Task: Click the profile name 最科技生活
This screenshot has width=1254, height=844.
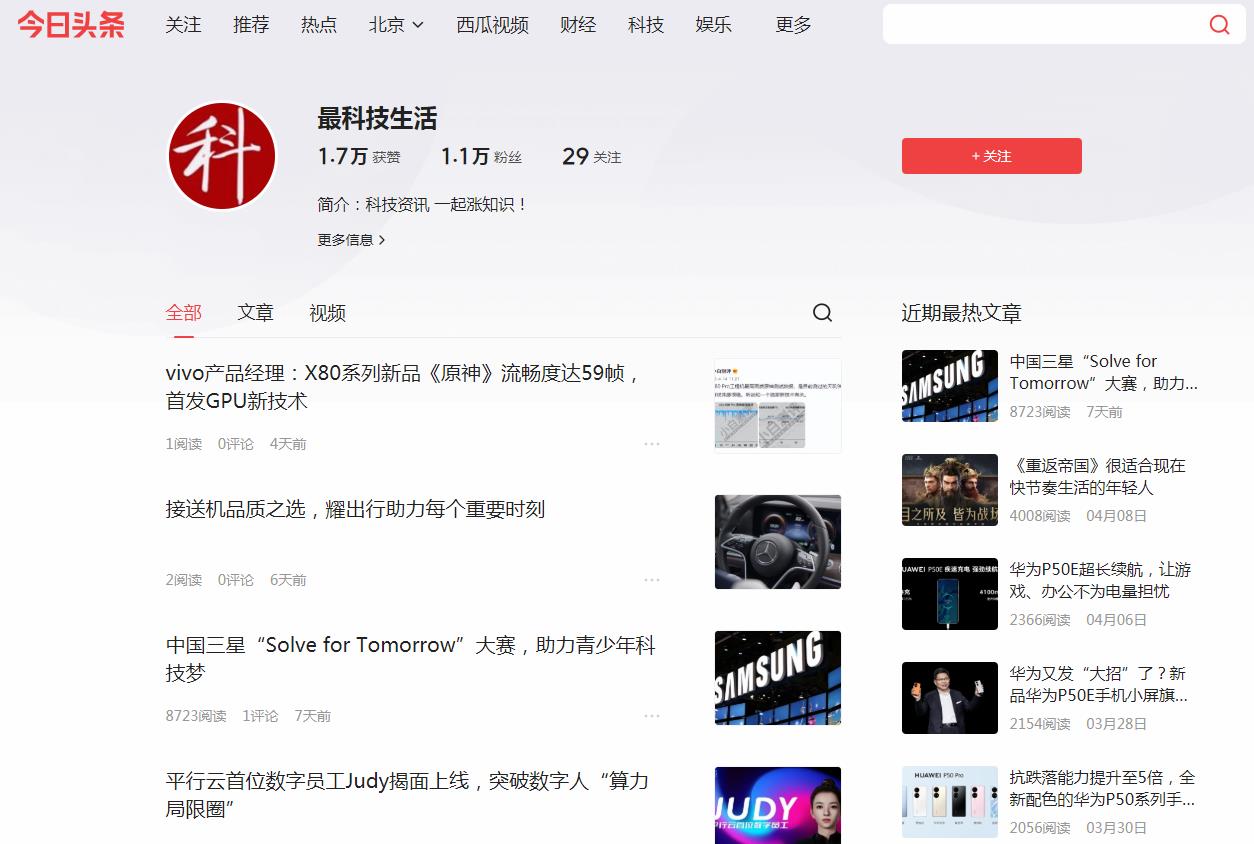Action: point(377,119)
